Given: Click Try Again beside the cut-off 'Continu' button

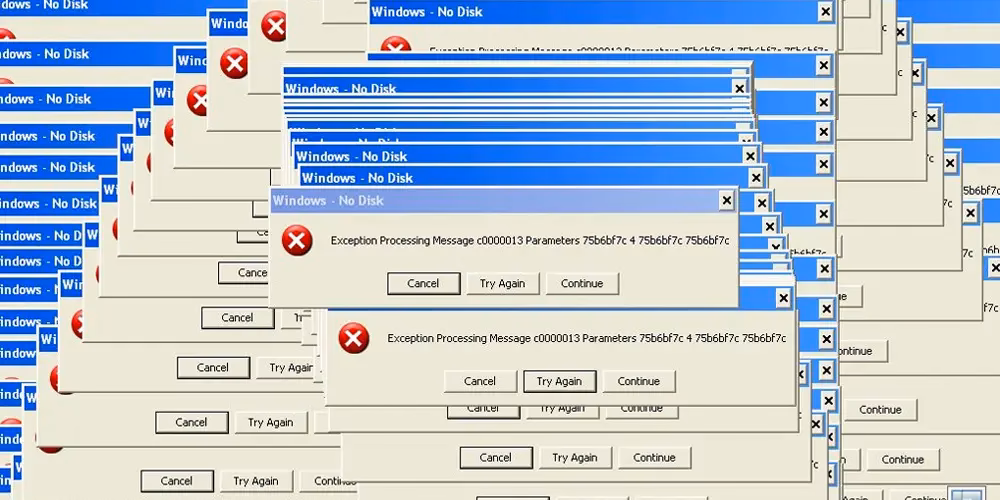Looking at the screenshot, I should (x=256, y=481).
